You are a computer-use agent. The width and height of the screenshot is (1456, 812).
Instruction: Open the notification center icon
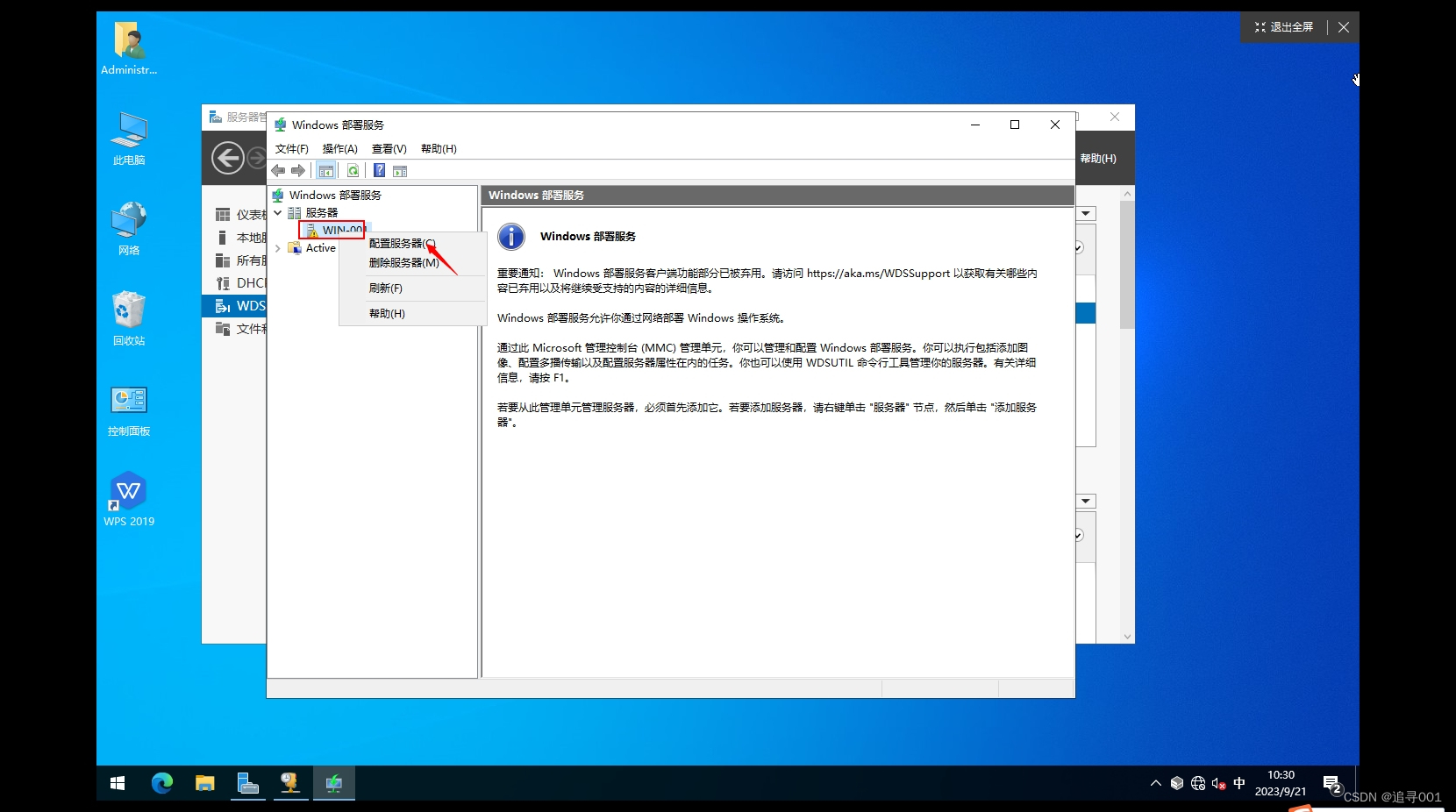(x=1332, y=784)
